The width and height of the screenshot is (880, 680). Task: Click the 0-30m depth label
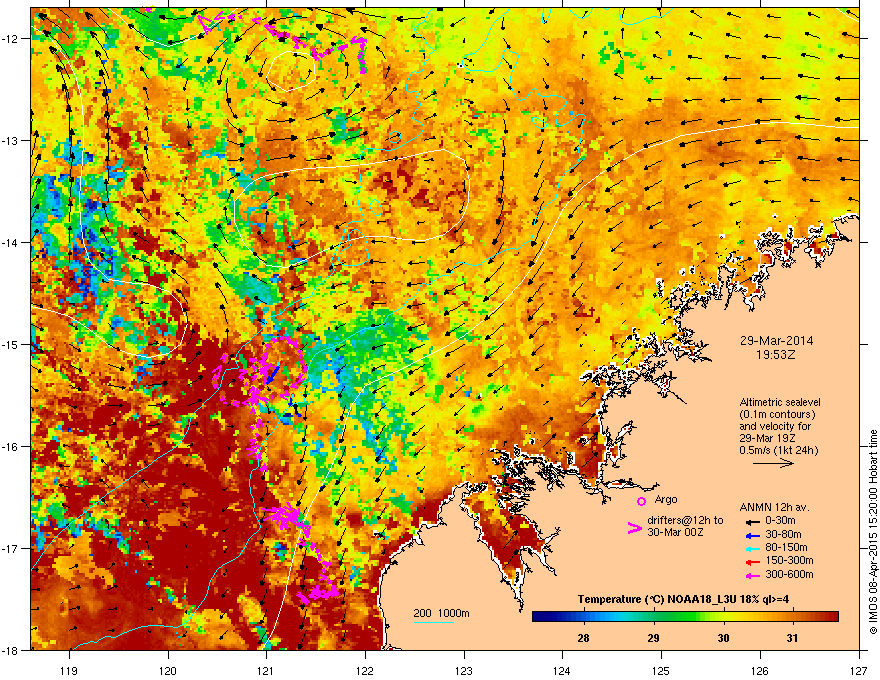[x=780, y=521]
